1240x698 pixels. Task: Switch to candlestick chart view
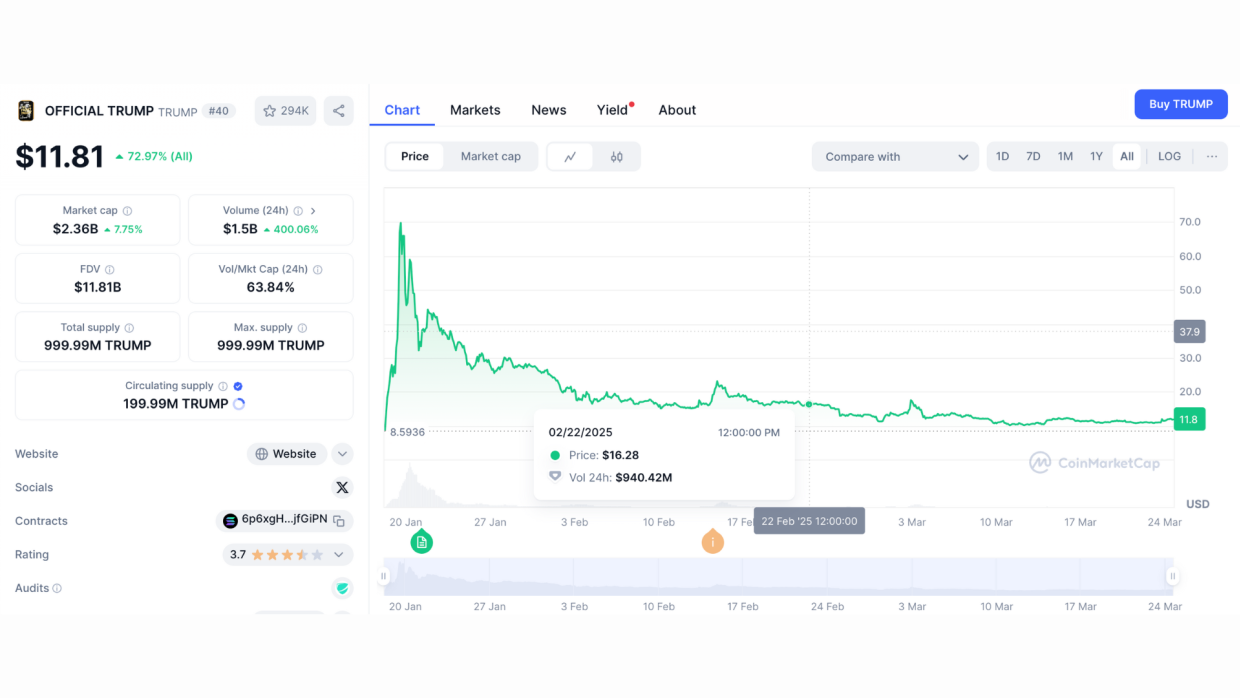point(617,157)
